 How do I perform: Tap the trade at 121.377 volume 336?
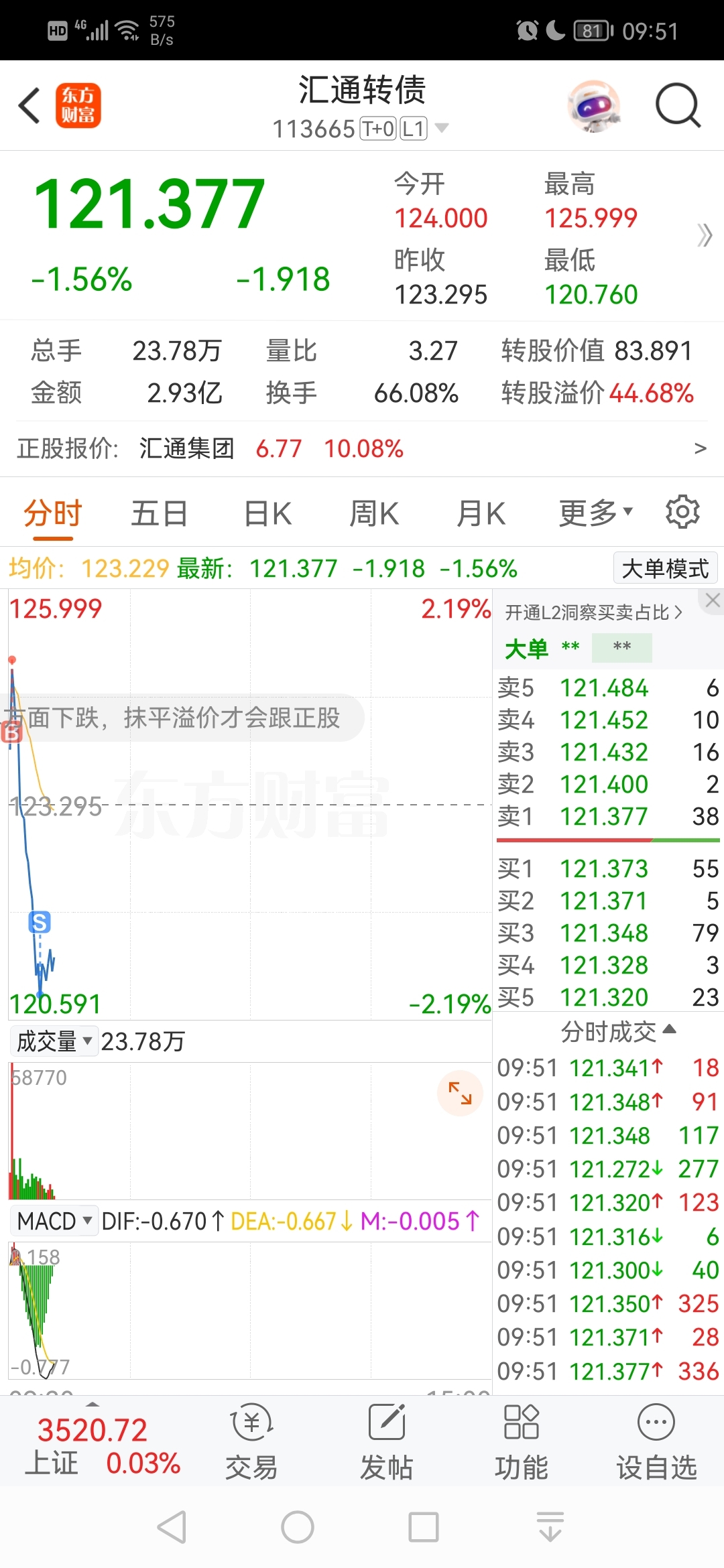tap(608, 1371)
